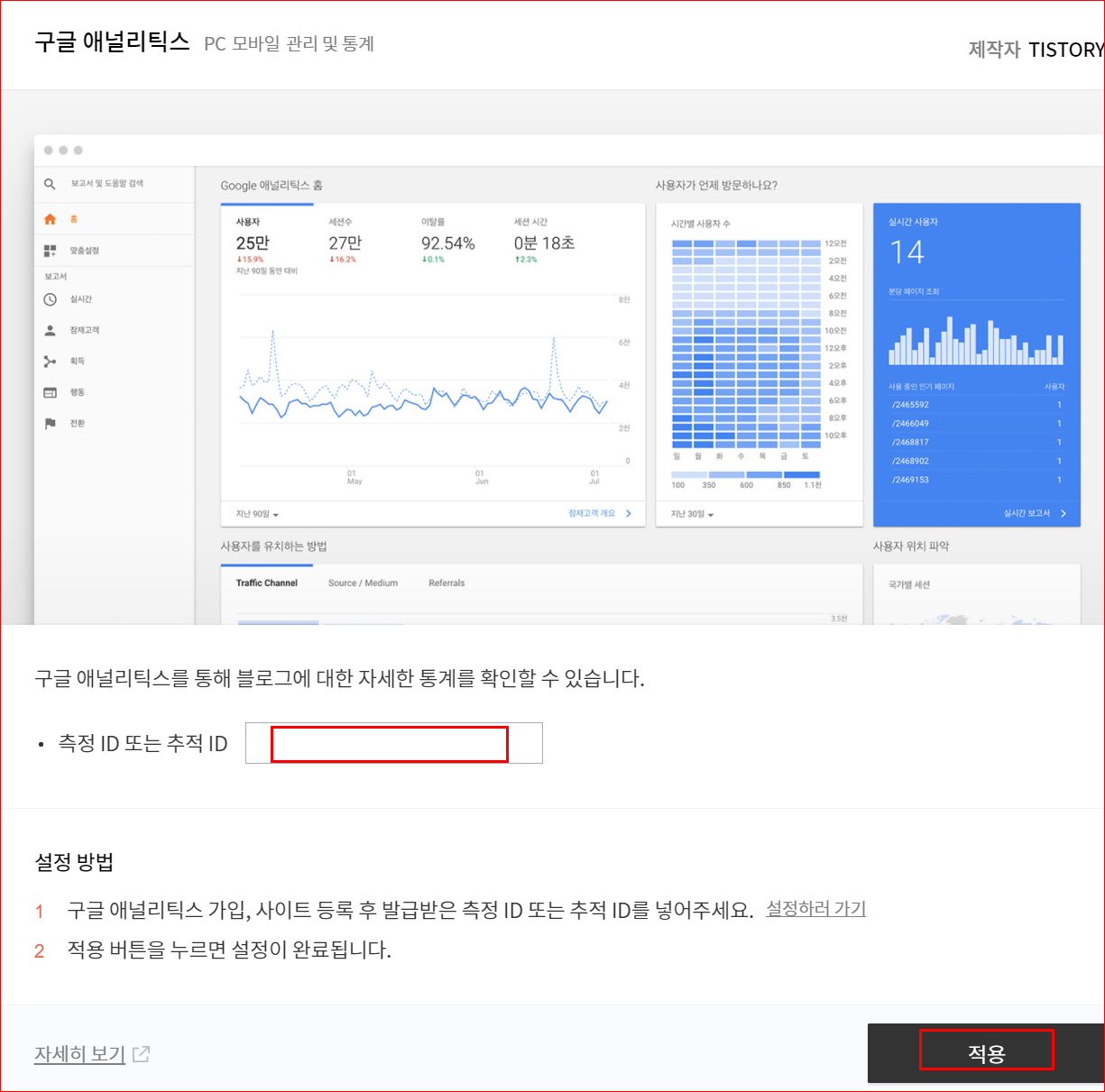
Task: Select the Referrals tab
Action: point(446,583)
